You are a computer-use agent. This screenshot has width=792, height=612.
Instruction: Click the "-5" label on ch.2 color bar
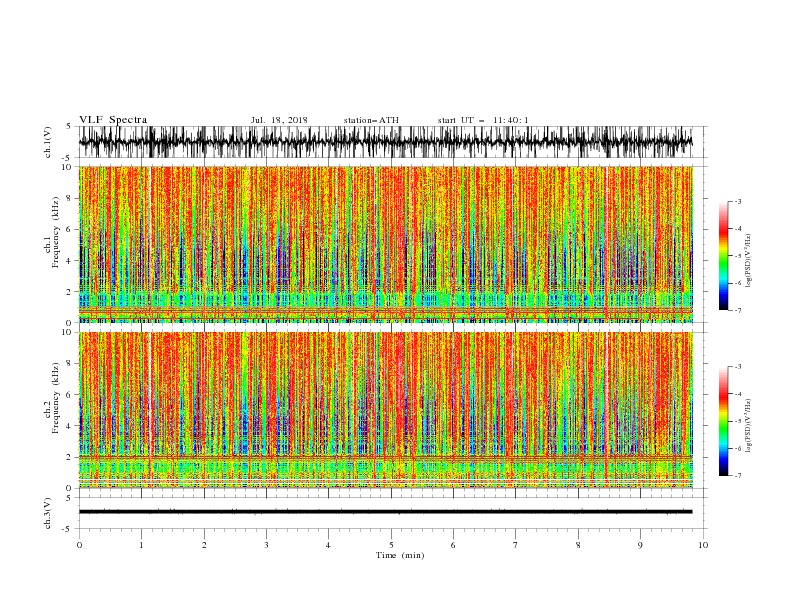pos(738,421)
